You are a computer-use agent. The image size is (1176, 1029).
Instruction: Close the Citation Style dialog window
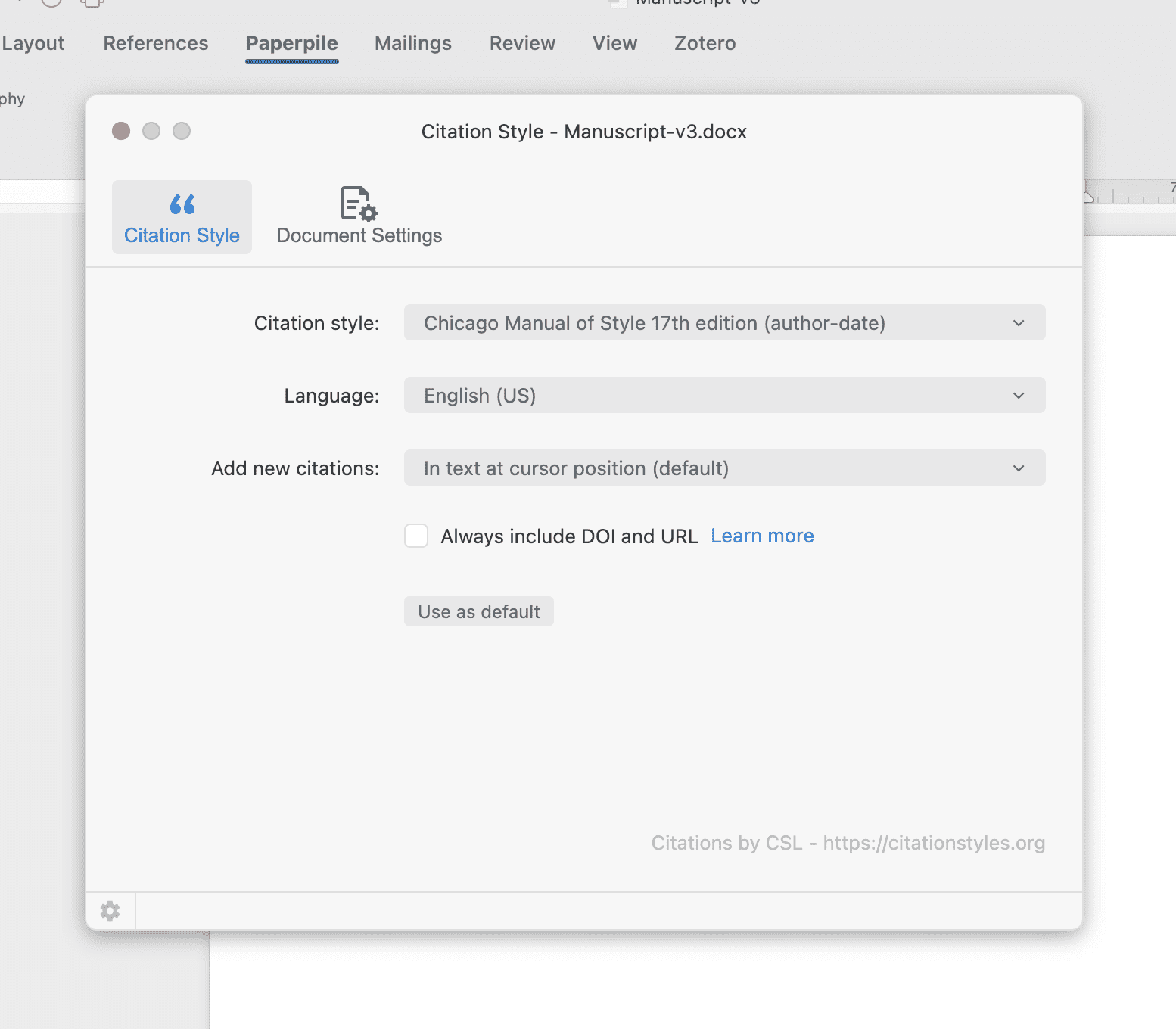point(121,131)
